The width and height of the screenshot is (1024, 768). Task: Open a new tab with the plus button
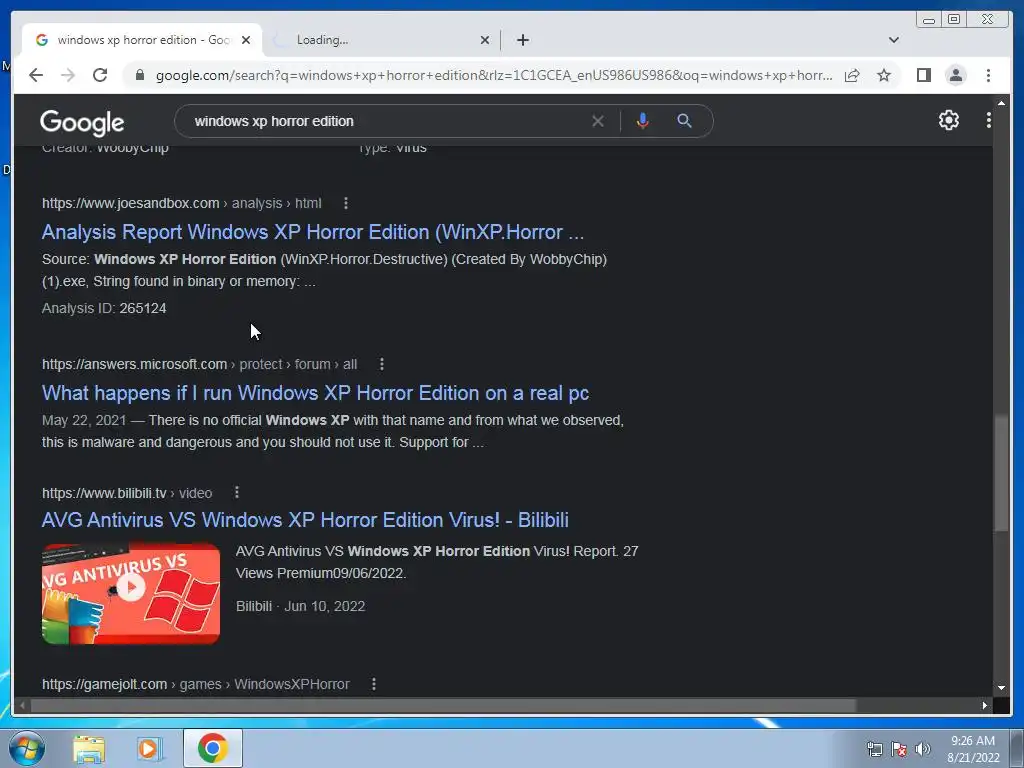[x=522, y=40]
